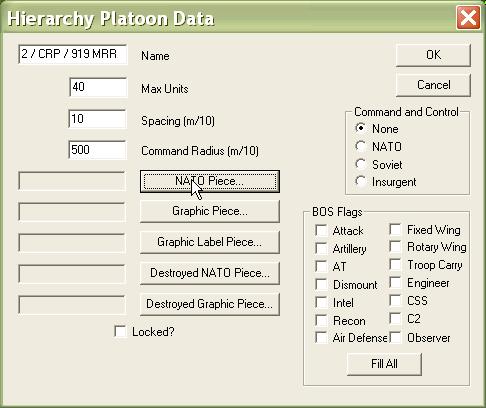The width and height of the screenshot is (486, 408).
Task: Open Destroyed NATO Piece... dialog
Action: pos(210,273)
